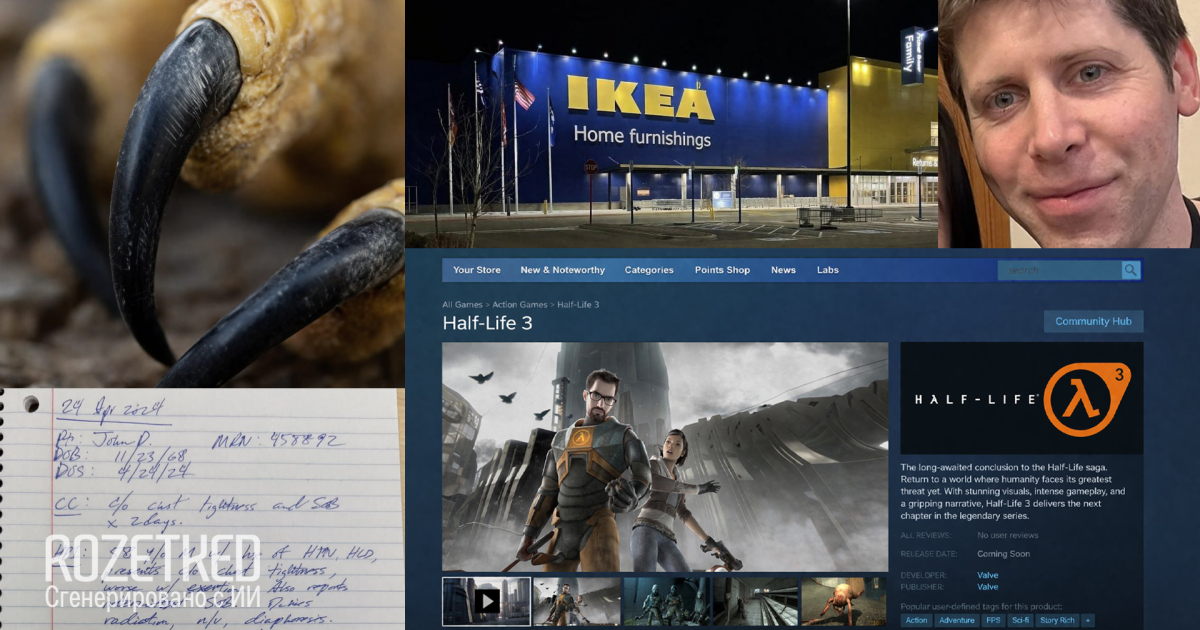Click the Community Hub button

click(x=1093, y=321)
